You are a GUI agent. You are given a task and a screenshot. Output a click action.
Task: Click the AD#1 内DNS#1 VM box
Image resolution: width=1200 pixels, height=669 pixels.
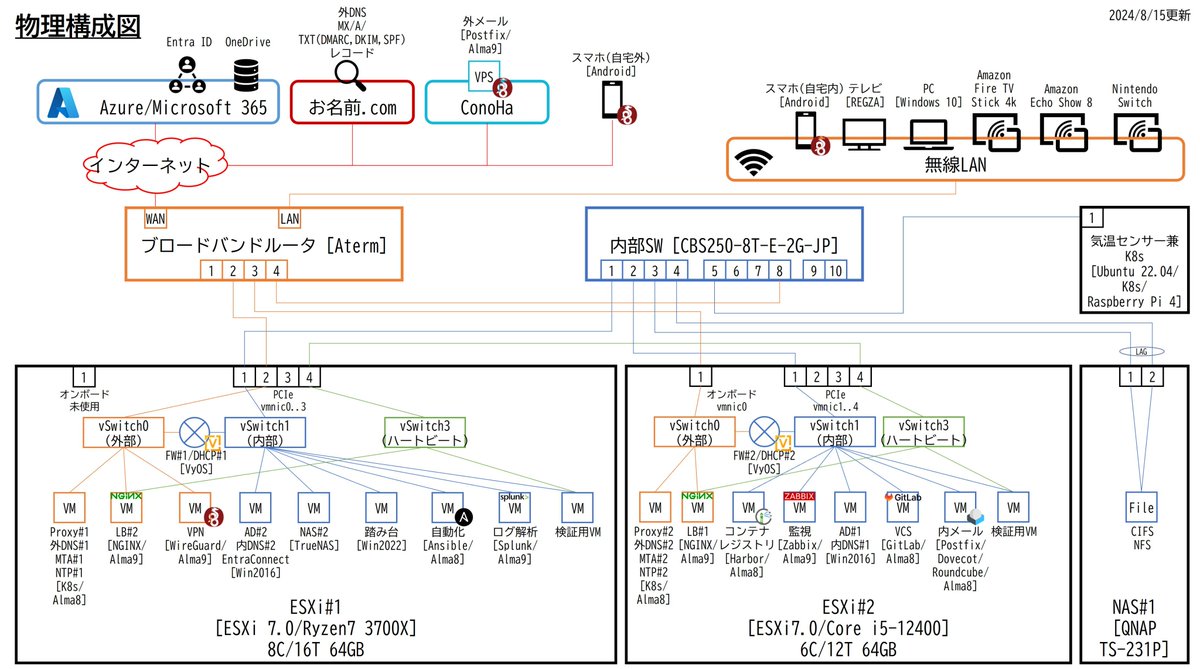click(852, 508)
